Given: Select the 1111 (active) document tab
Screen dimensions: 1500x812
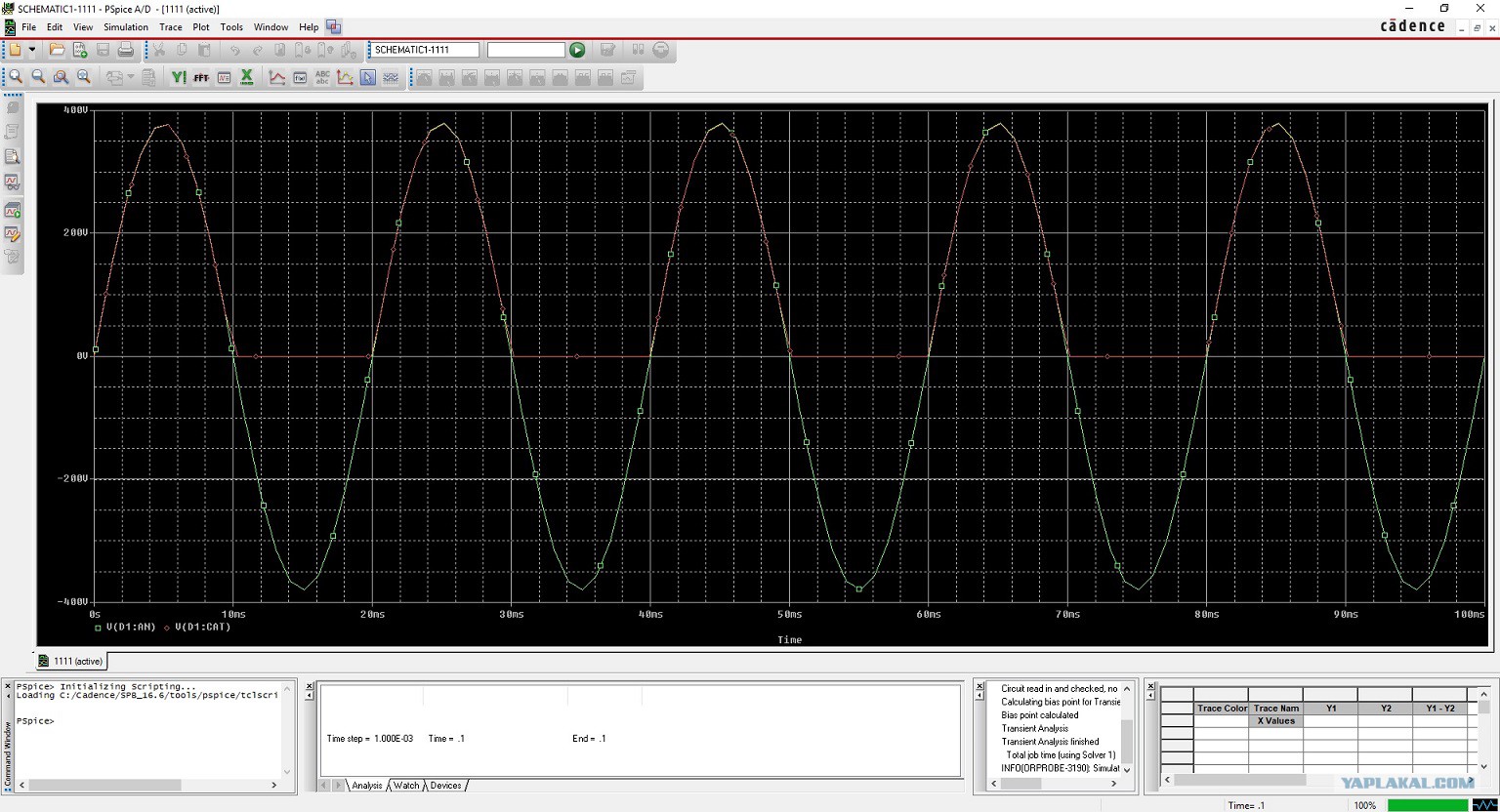Looking at the screenshot, I should [x=71, y=661].
